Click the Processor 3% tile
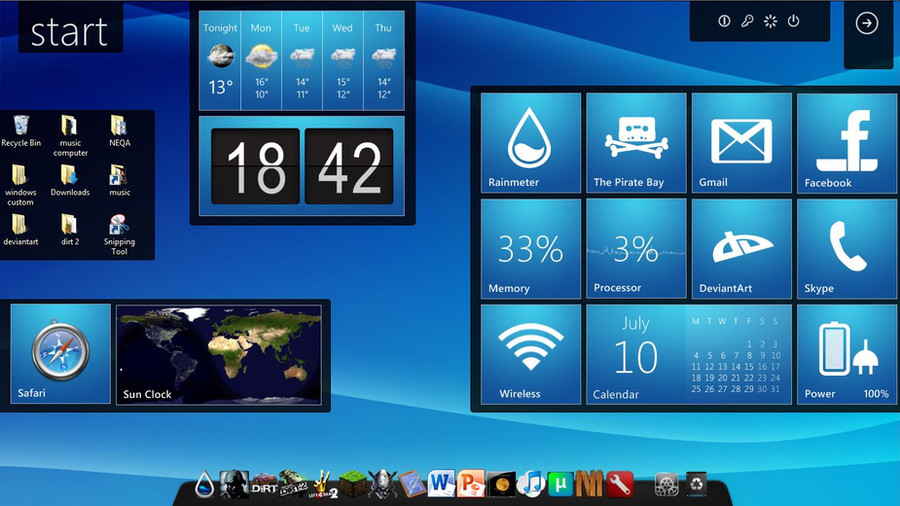 coord(636,248)
